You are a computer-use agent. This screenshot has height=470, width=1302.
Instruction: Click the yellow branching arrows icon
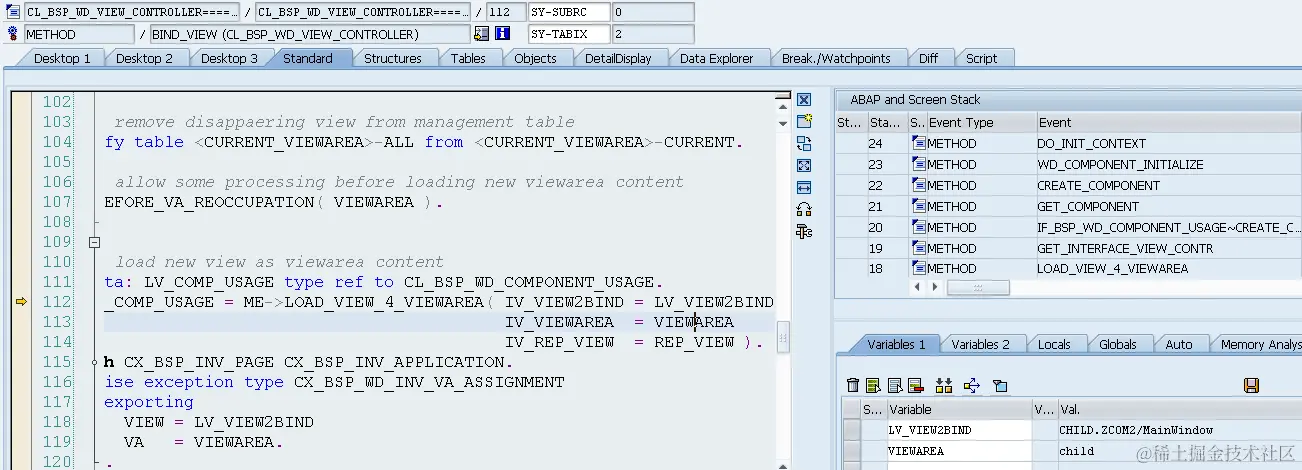click(971, 385)
